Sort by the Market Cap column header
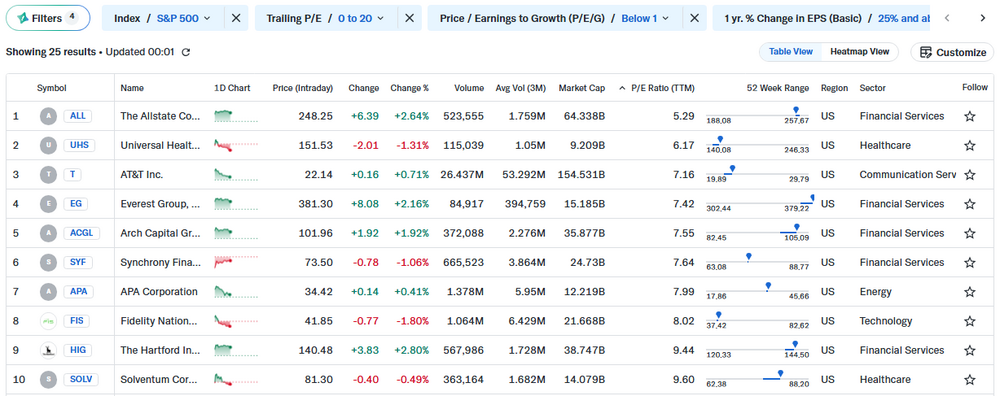The width and height of the screenshot is (1000, 396). [582, 88]
